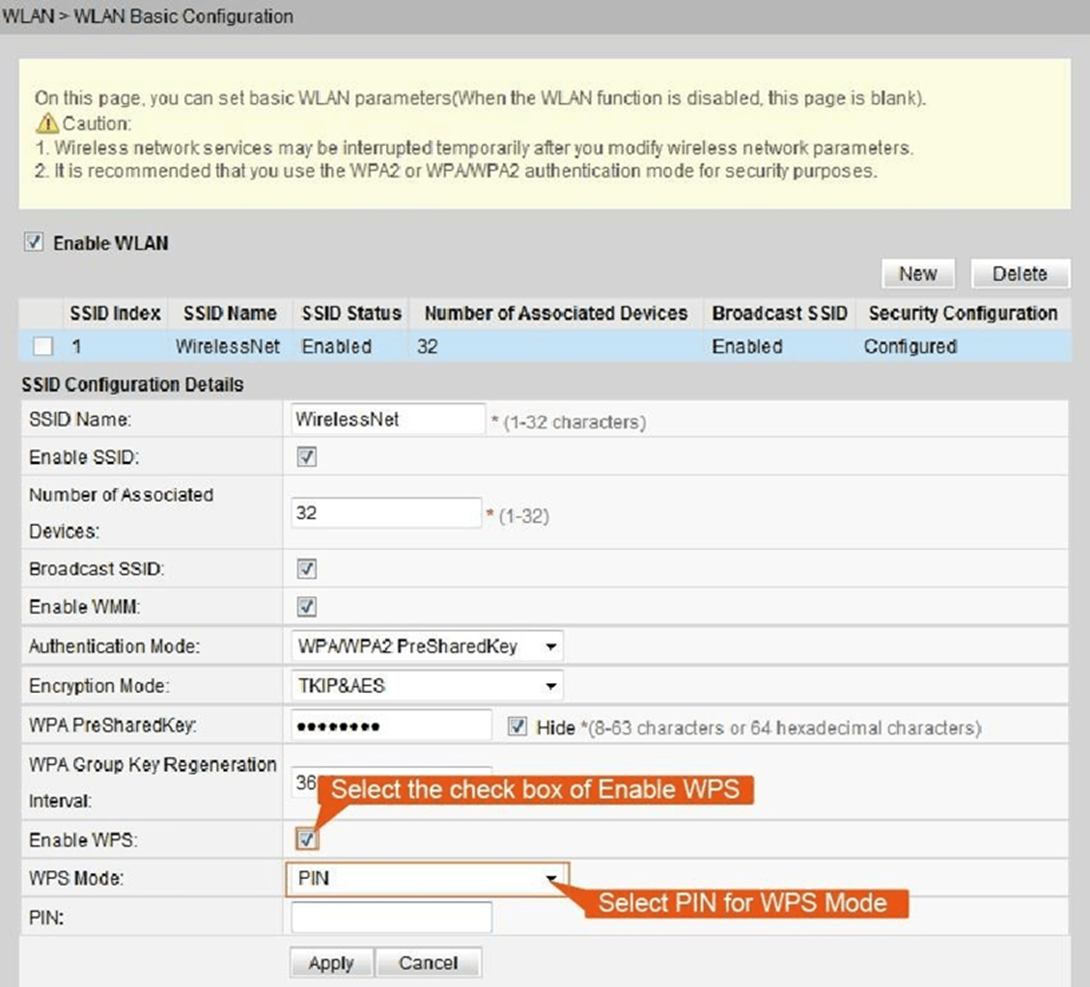The width and height of the screenshot is (1090, 987).
Task: Click the Delete button
Action: tap(1020, 274)
